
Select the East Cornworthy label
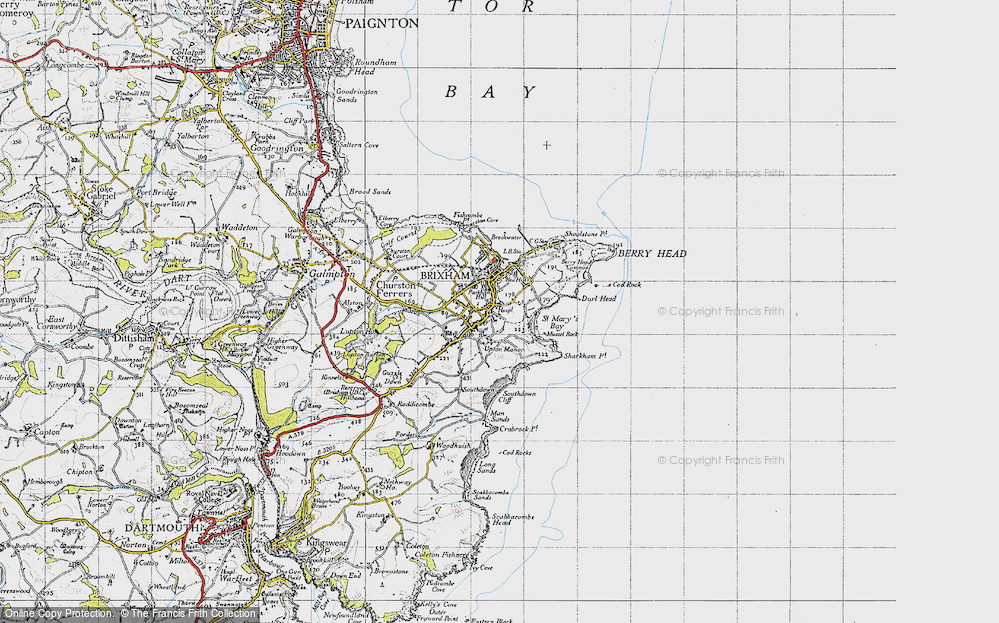click(57, 322)
